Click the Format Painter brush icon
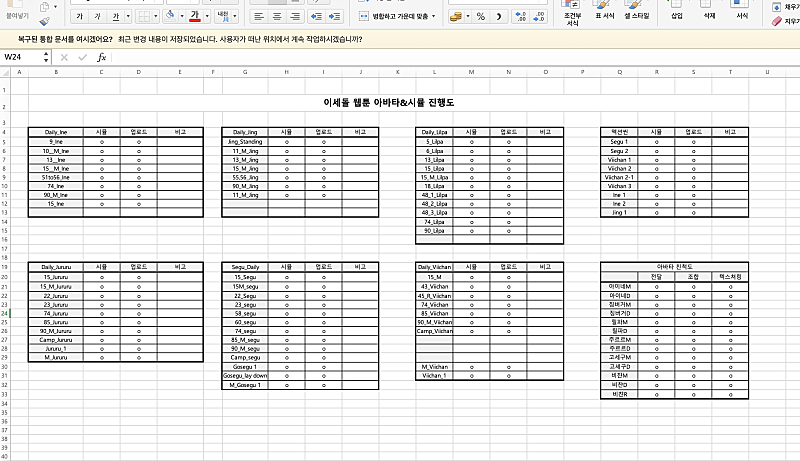This screenshot has width=800, height=461. pyautogui.click(x=44, y=21)
